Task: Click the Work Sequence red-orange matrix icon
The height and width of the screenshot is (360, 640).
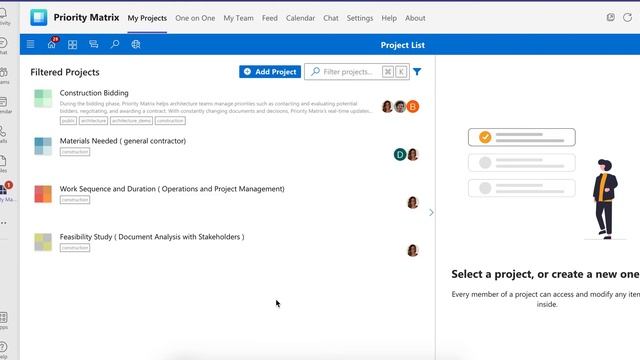Action: coord(43,194)
